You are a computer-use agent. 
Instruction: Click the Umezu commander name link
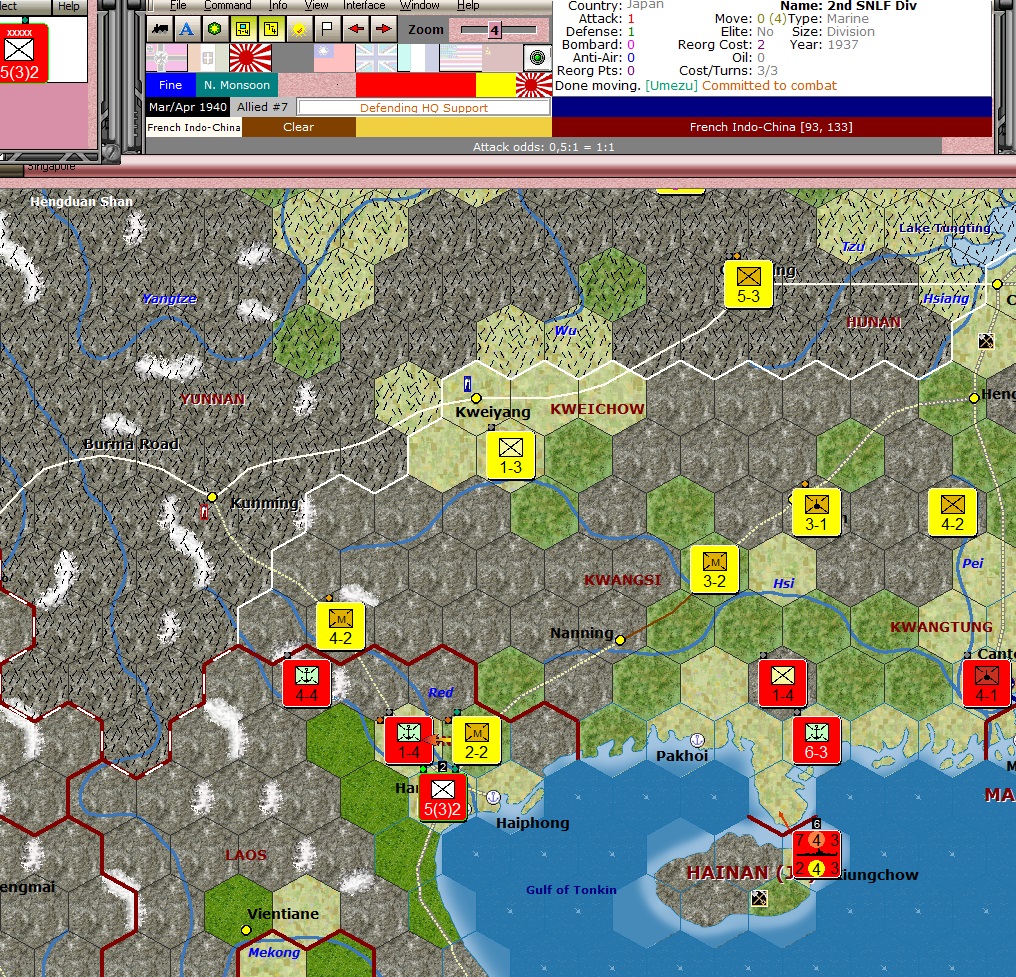point(671,86)
